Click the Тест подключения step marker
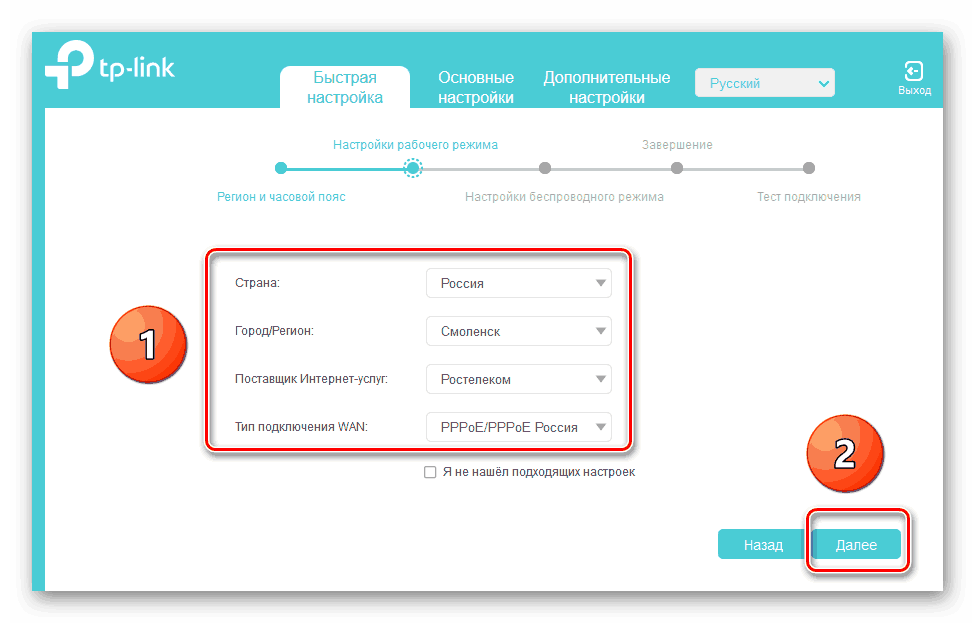The image size is (975, 623). coord(808,168)
